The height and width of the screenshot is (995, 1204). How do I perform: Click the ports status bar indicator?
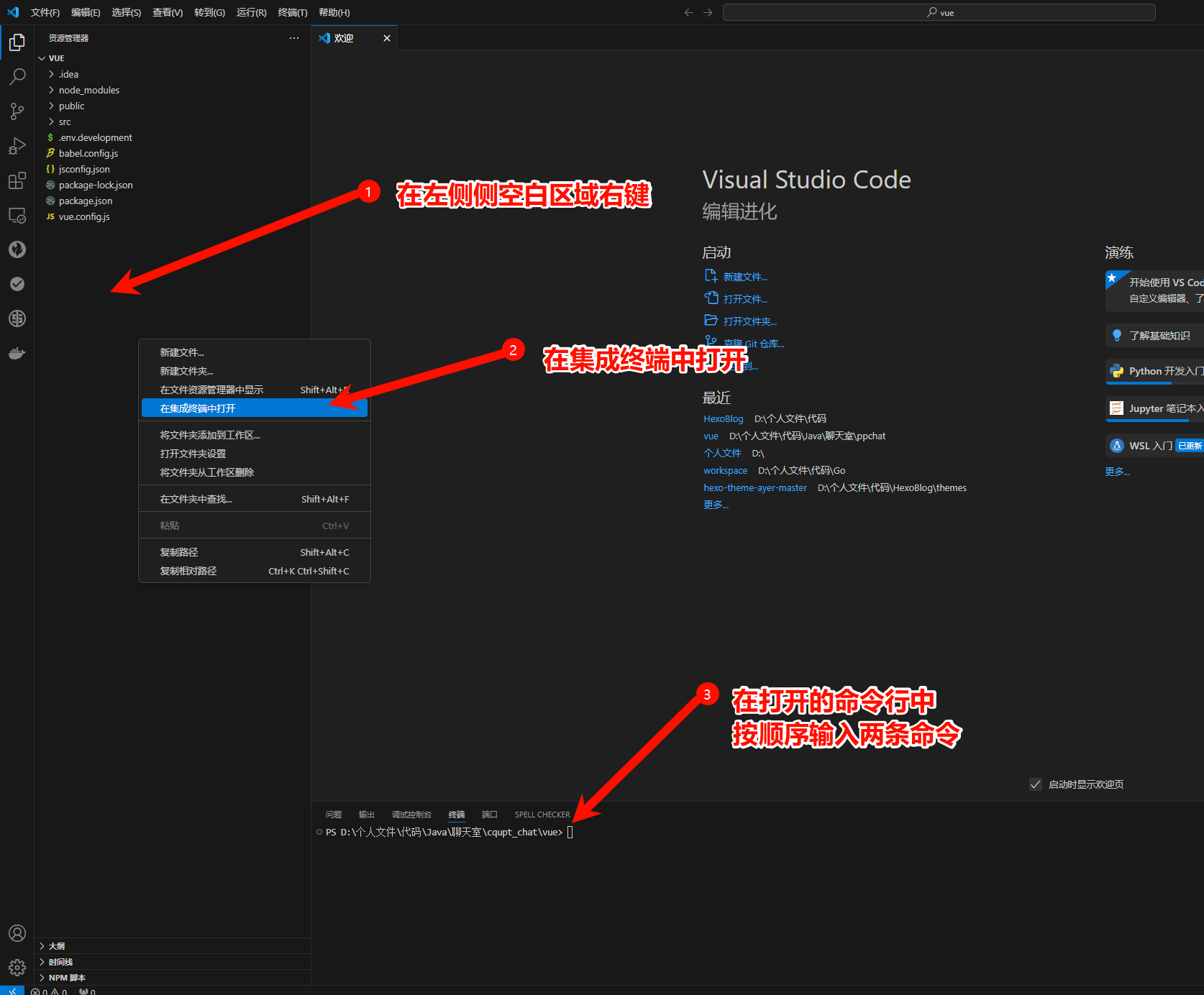[87, 991]
